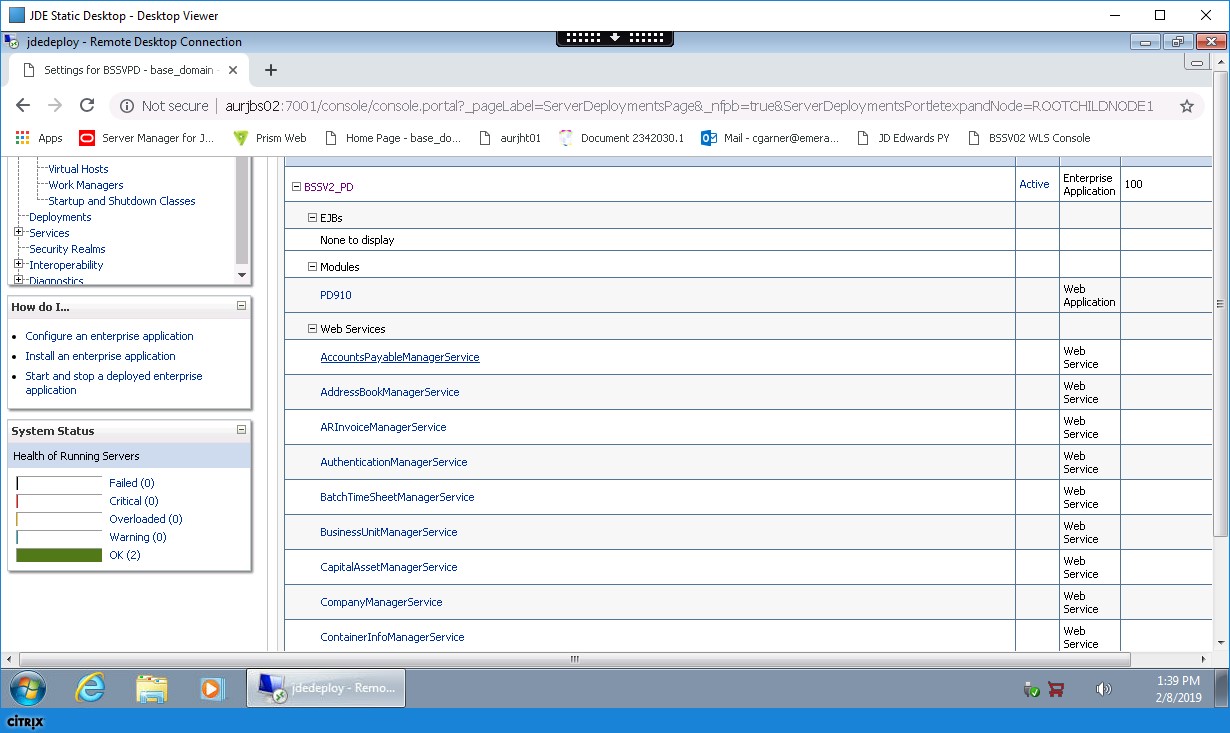This screenshot has width=1230, height=733.
Task: Open AccountsPayableManagerService link
Action: [x=400, y=357]
